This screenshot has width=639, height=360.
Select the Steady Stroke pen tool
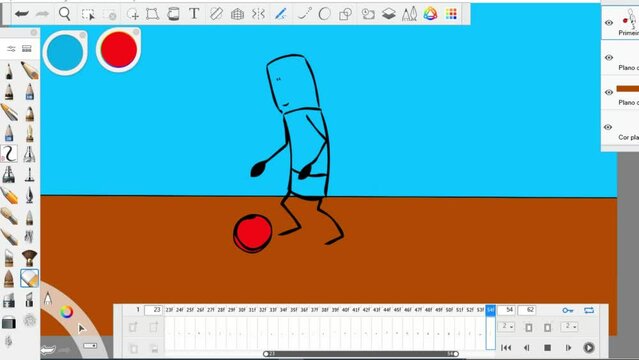(280, 14)
